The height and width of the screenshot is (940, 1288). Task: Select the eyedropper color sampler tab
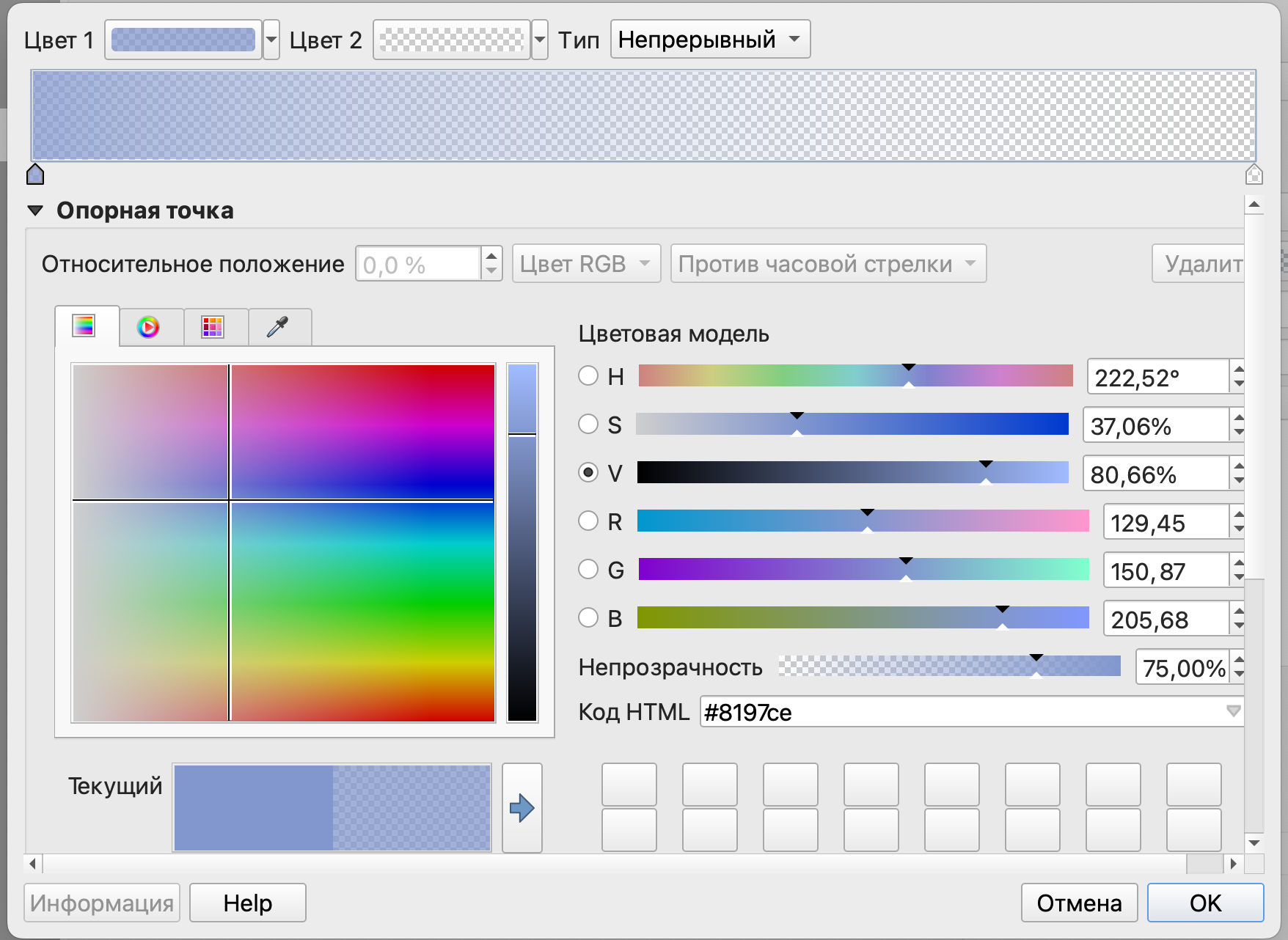pos(277,327)
